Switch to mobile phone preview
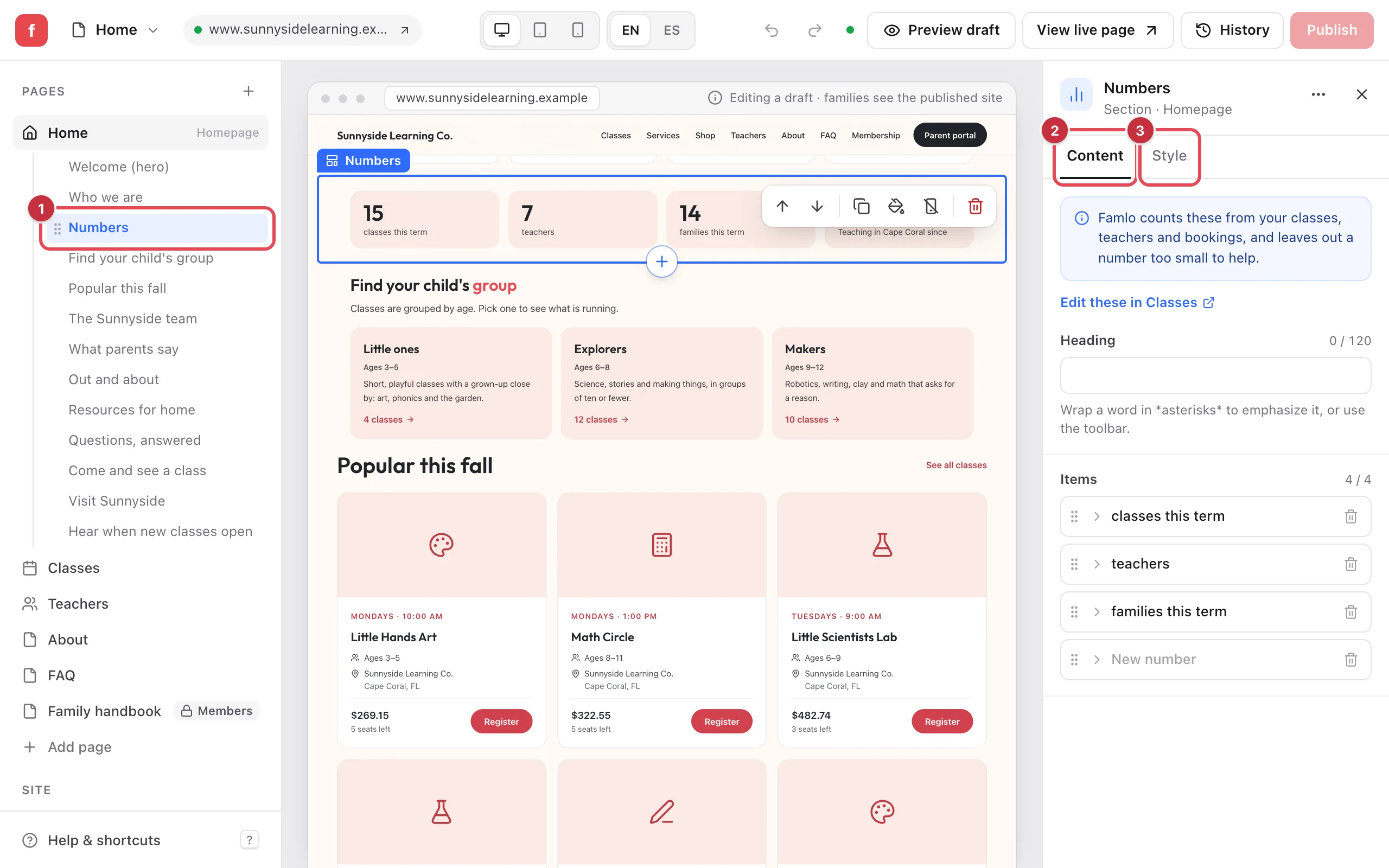Screen dimensions: 1389x868 577,30
